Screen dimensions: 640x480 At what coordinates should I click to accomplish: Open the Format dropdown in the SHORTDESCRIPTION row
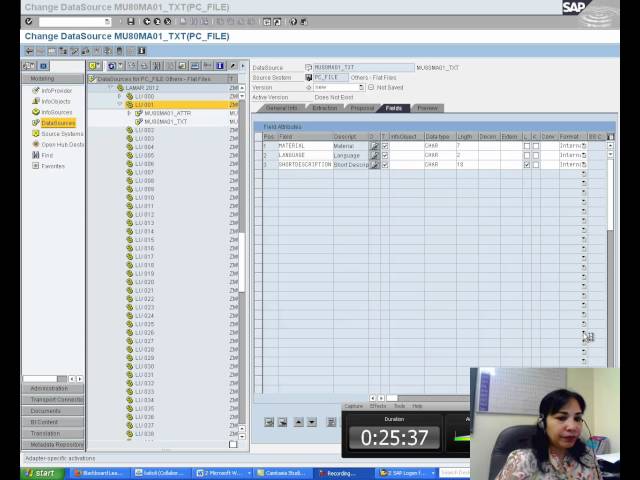584,164
